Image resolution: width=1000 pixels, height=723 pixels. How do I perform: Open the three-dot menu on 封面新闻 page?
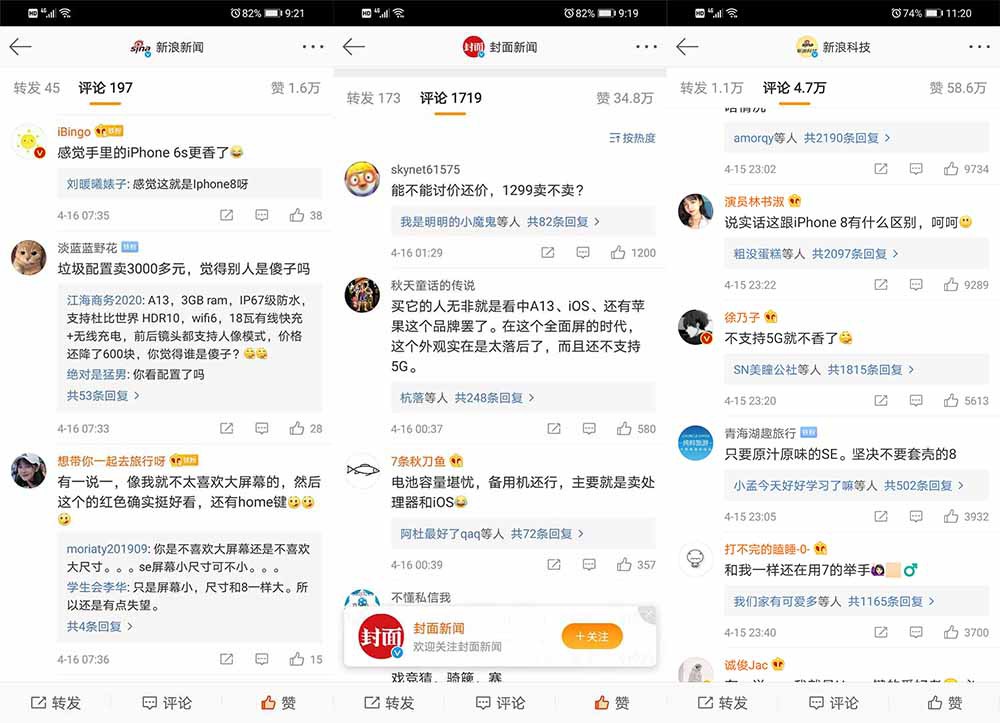[x=645, y=46]
